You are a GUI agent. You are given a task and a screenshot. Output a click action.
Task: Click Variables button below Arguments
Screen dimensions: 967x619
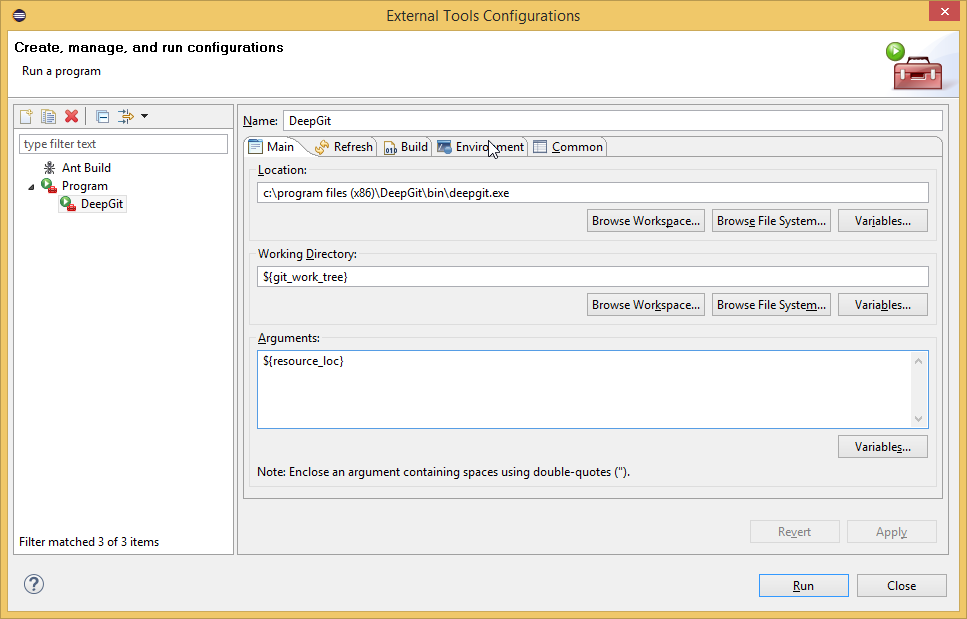tap(882, 447)
